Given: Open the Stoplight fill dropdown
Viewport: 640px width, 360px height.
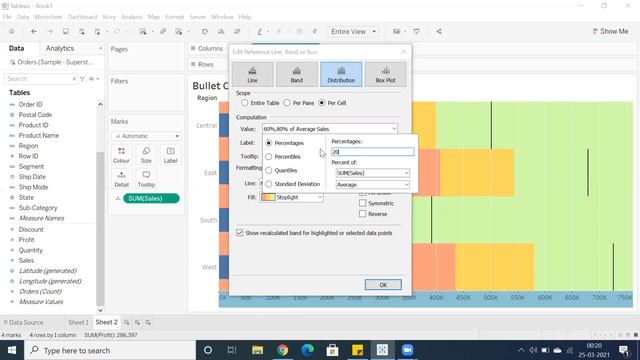Looking at the screenshot, I should tap(291, 198).
